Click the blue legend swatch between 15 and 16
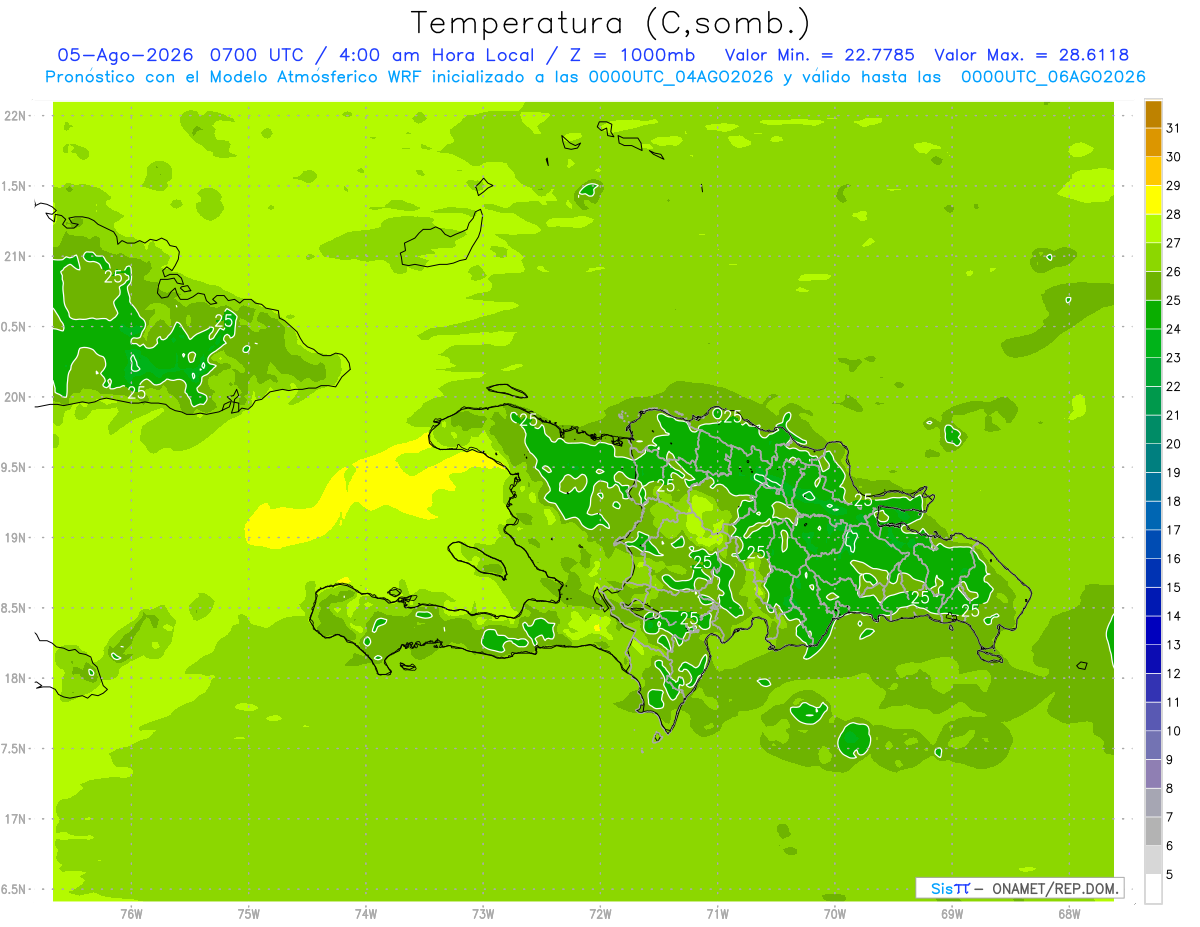Viewport: 1200px width, 927px height. 1153,573
